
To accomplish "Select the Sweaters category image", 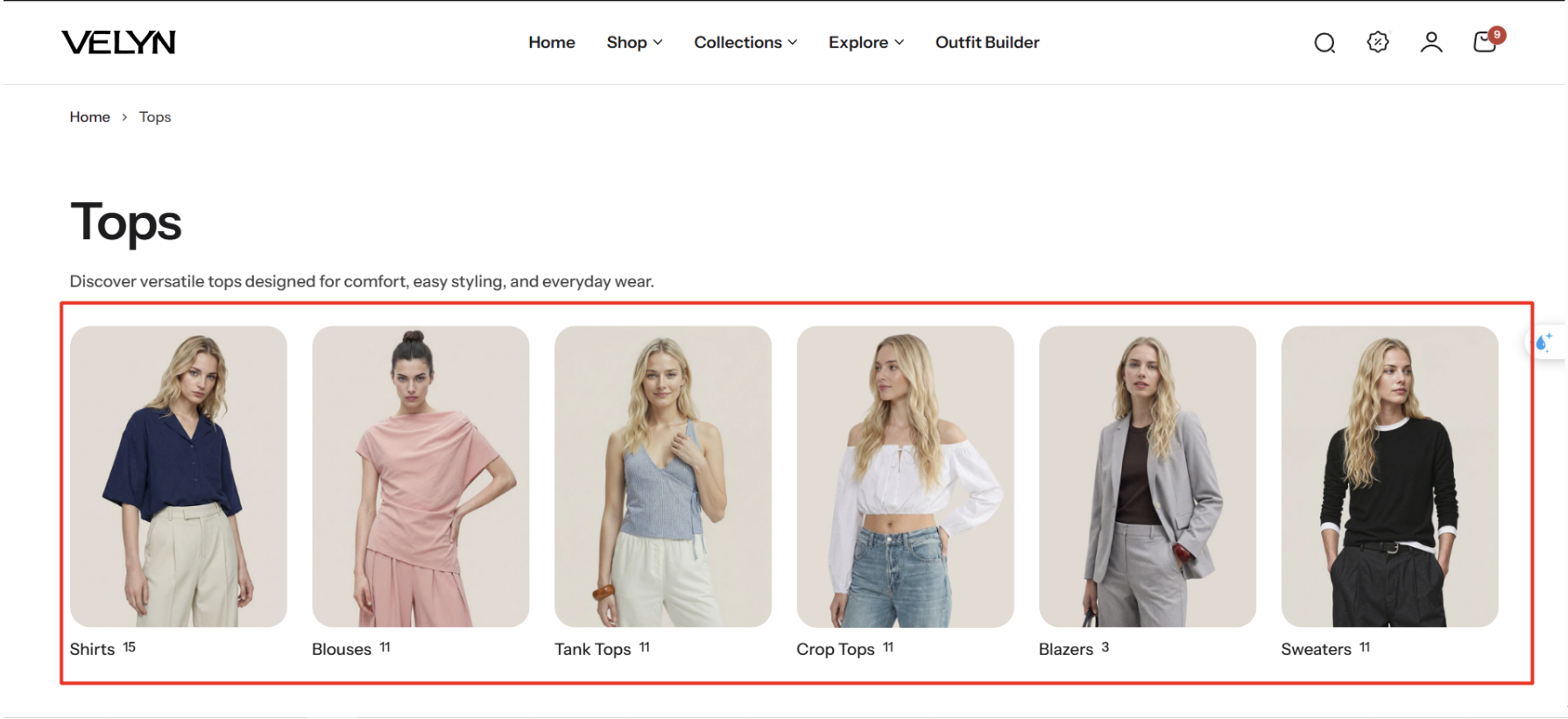I will coord(1389,476).
